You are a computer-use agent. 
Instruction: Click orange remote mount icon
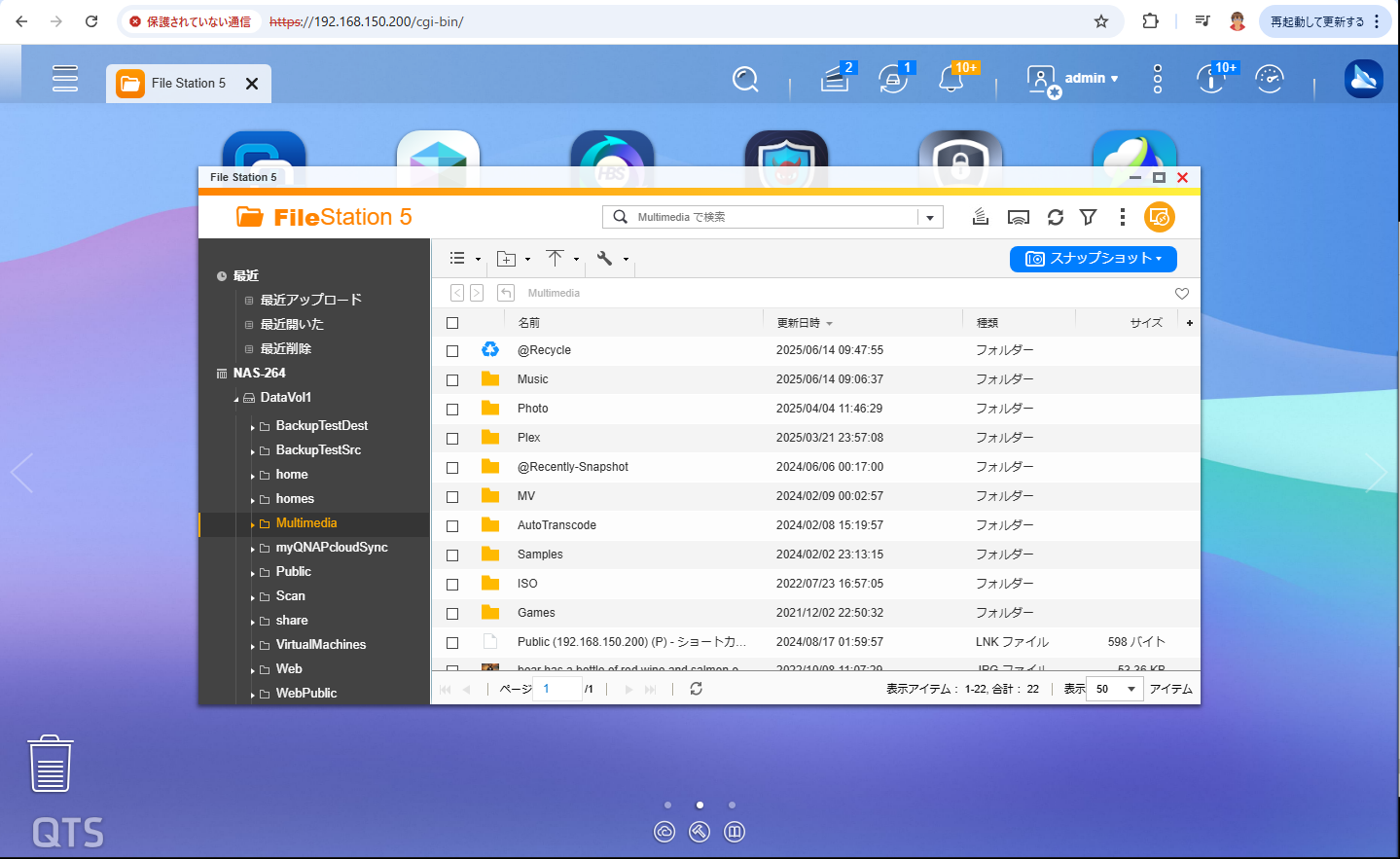1160,217
